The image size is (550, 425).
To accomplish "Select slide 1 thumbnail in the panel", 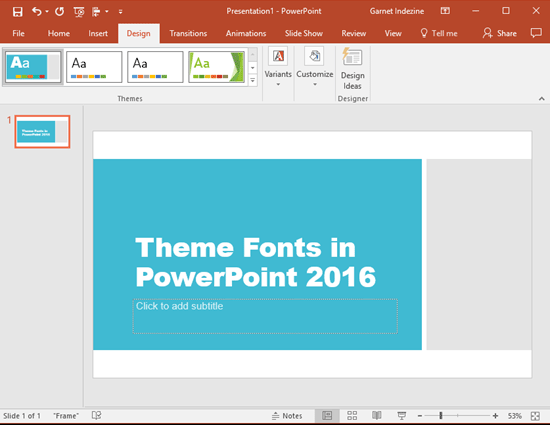I will (42, 131).
